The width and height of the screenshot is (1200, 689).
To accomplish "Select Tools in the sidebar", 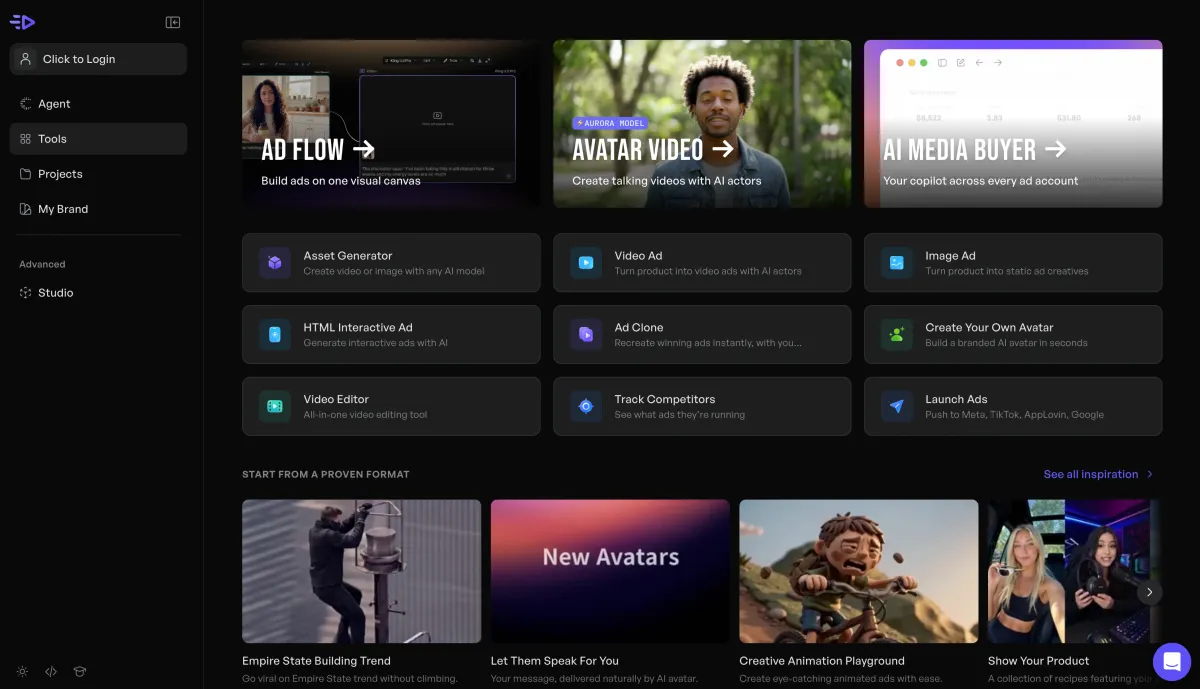I will pos(98,139).
